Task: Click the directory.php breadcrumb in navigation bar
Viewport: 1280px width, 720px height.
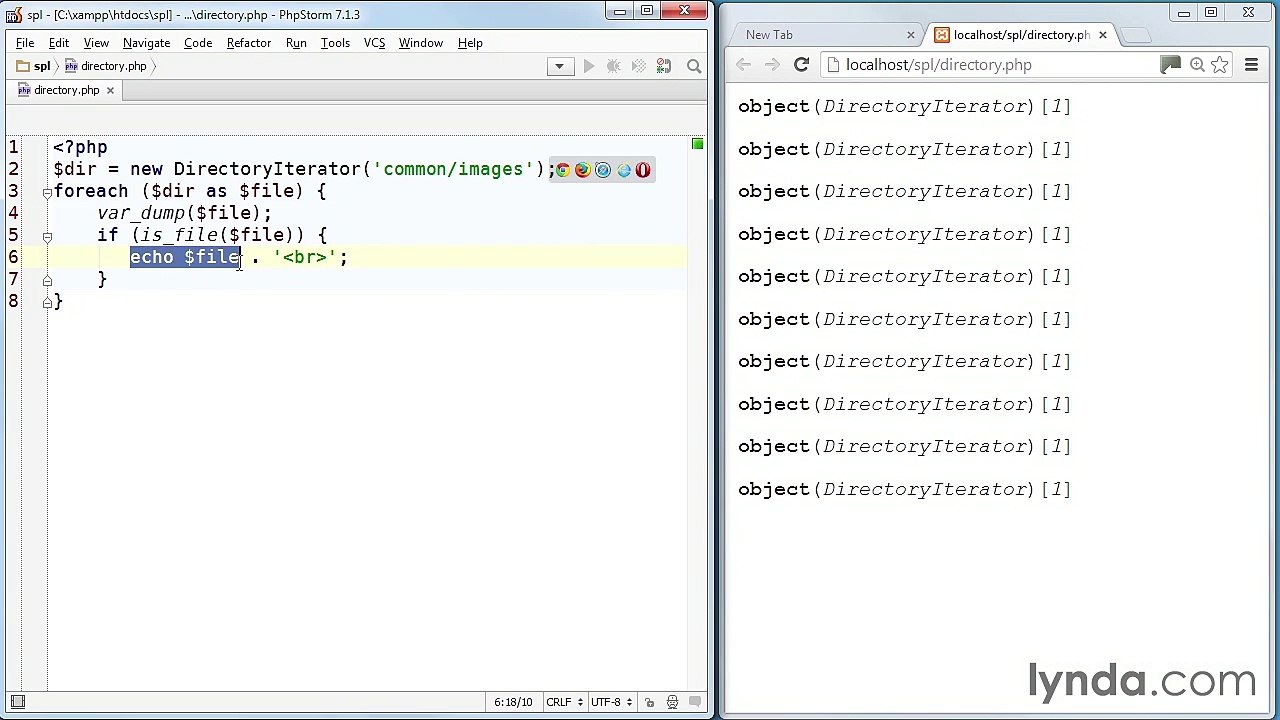Action: (x=106, y=66)
